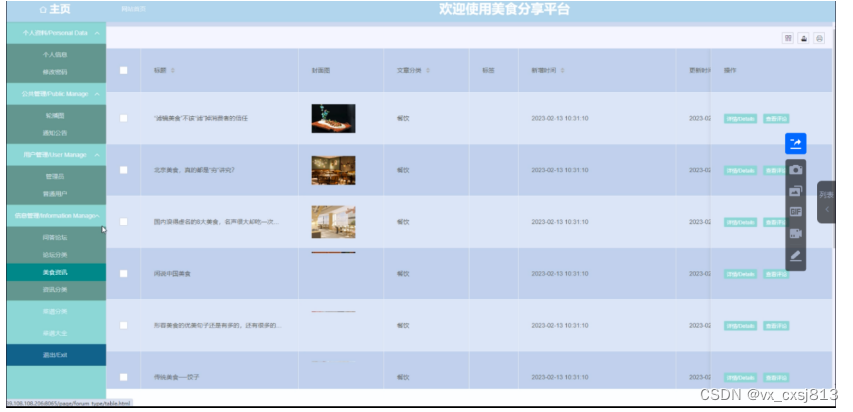Open 菜谱大全 in the sidebar

(55, 334)
